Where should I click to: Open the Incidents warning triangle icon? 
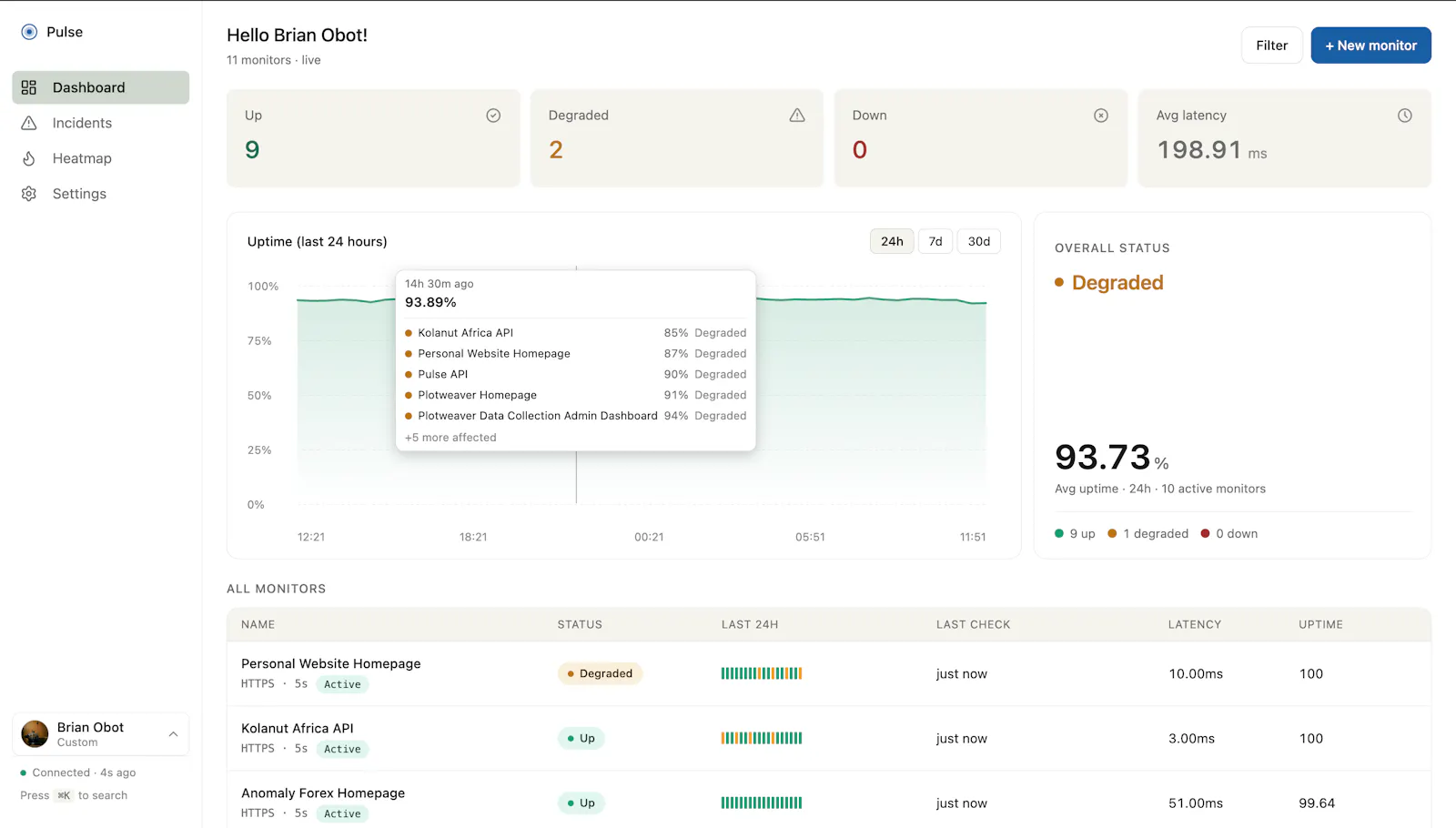29,123
